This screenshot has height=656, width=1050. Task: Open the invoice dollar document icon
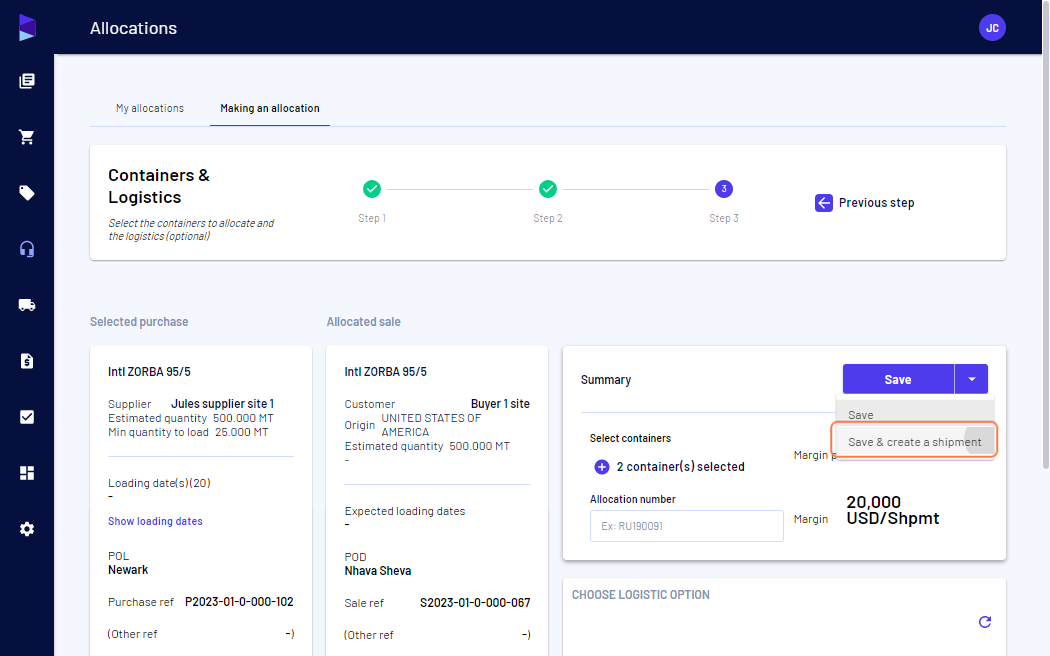[27, 361]
